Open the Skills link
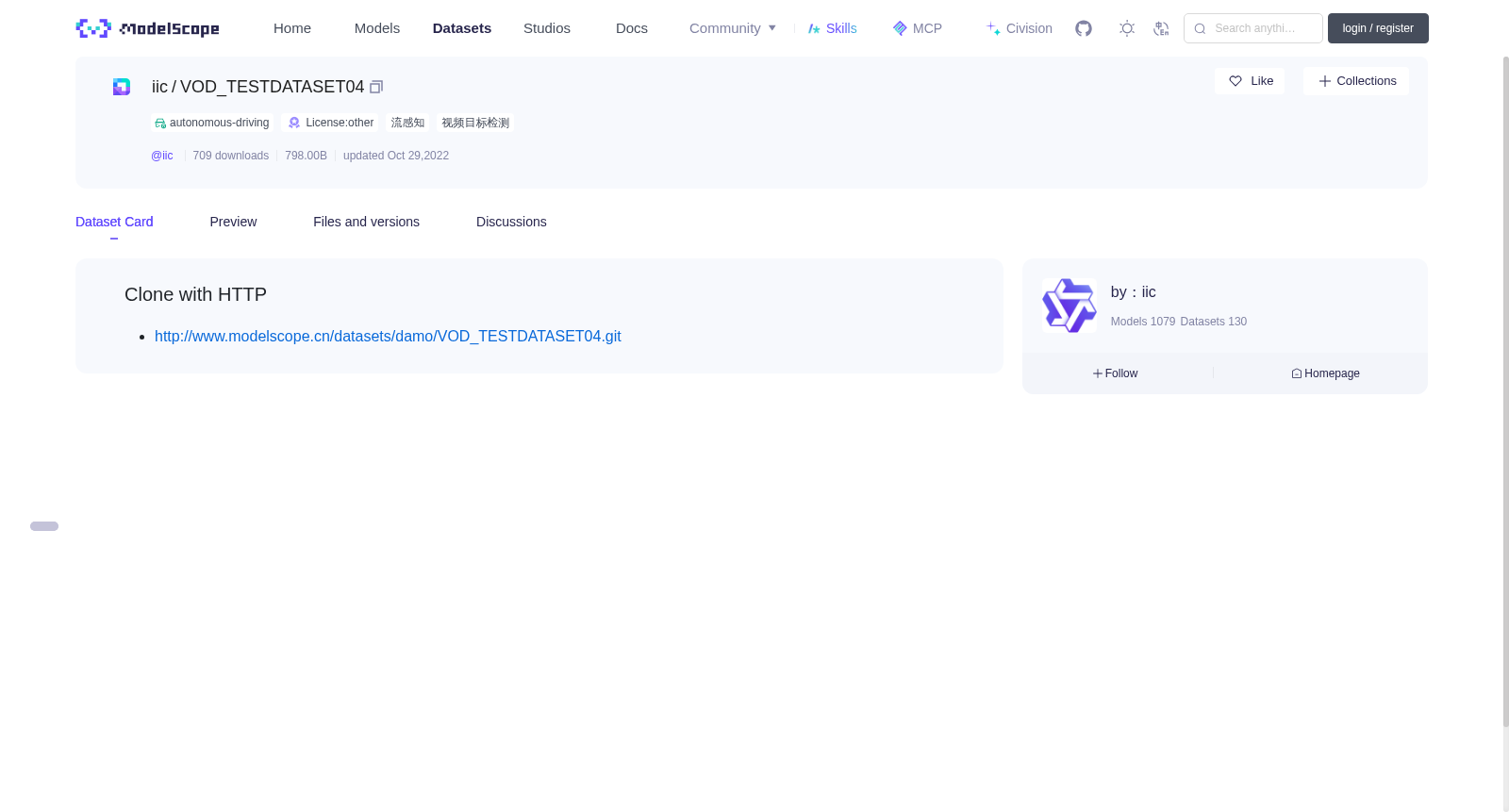The width and height of the screenshot is (1509, 812). (x=832, y=28)
